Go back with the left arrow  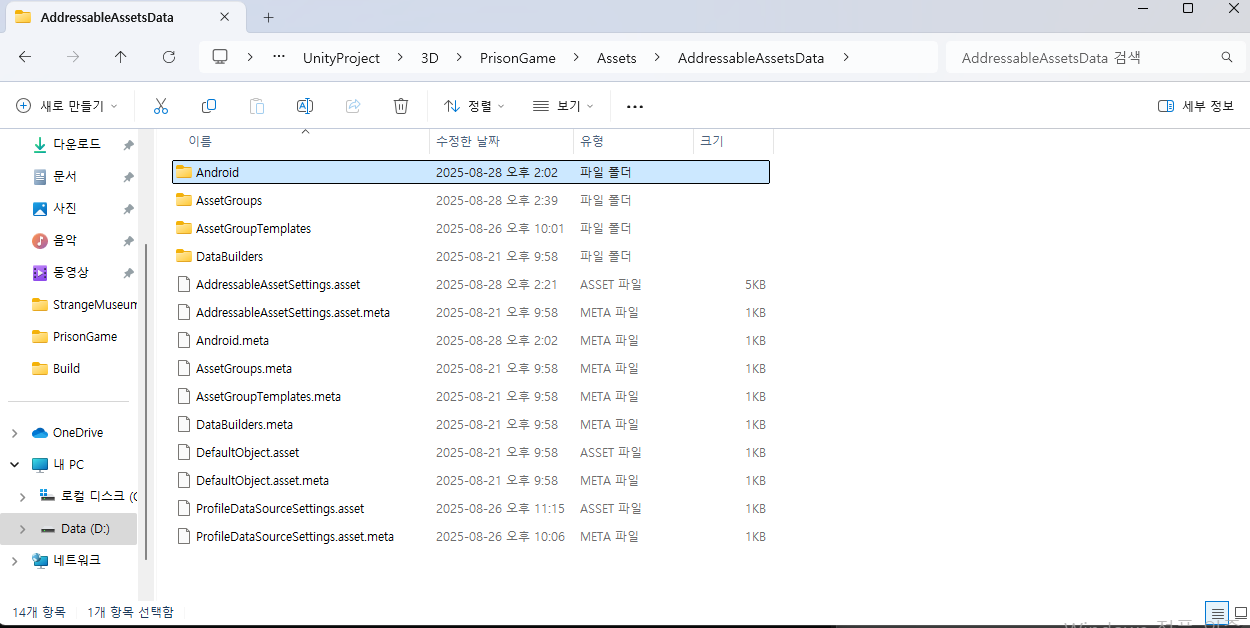[25, 58]
